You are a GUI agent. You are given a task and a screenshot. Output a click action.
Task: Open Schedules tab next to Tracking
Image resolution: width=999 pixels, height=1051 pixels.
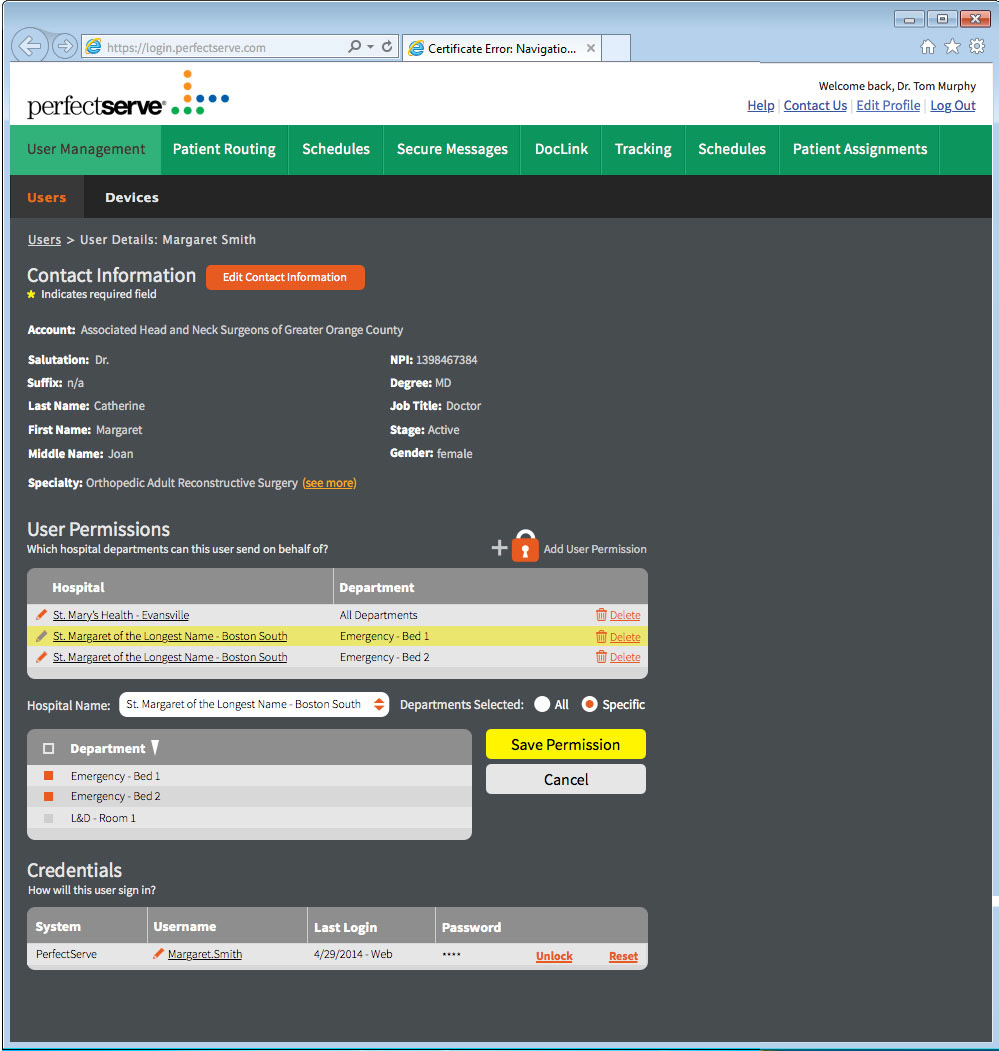[732, 149]
